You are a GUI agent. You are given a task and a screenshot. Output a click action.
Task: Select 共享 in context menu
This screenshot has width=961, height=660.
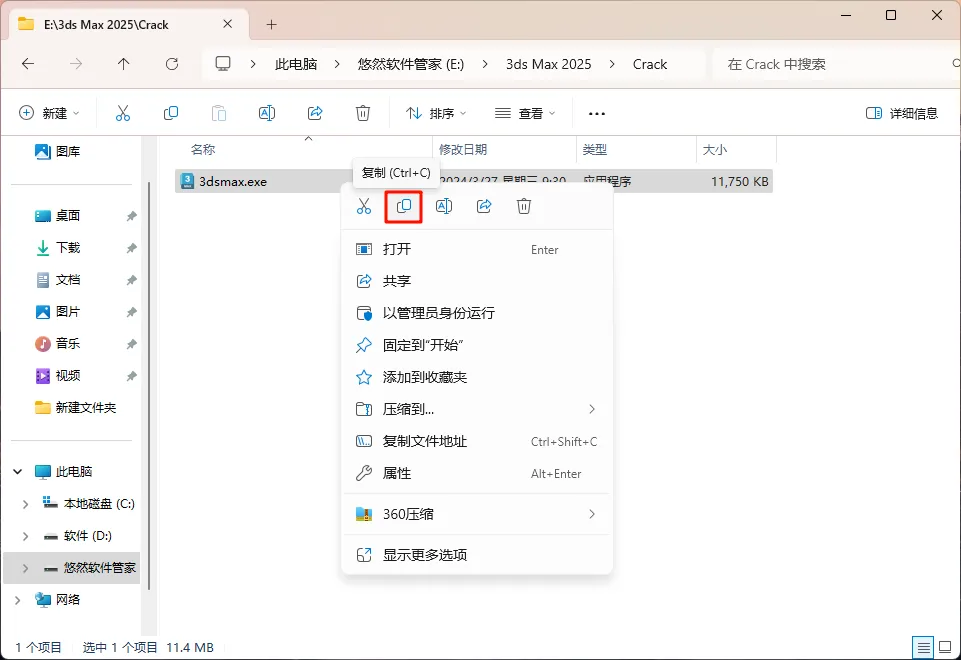point(477,281)
